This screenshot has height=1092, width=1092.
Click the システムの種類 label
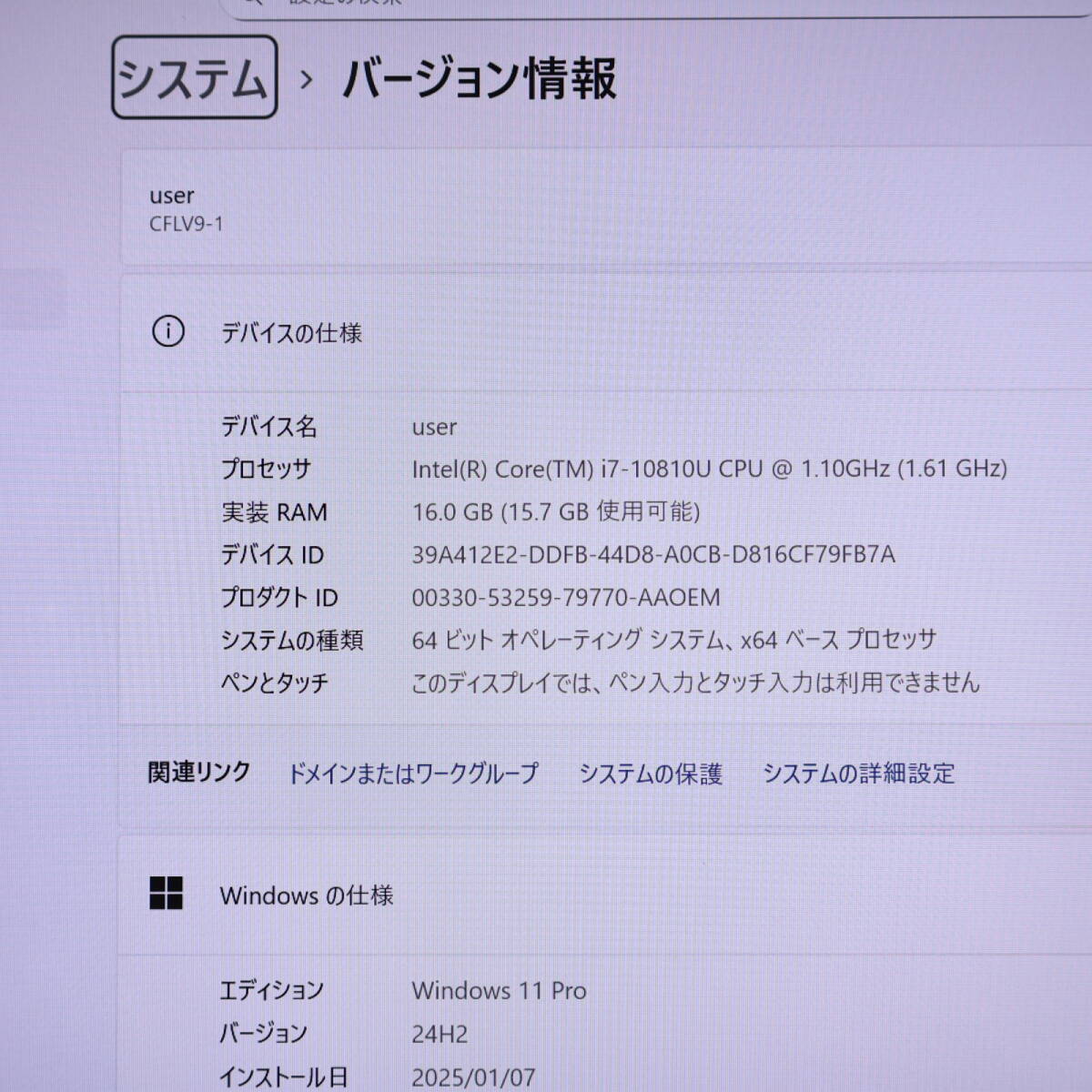(292, 641)
